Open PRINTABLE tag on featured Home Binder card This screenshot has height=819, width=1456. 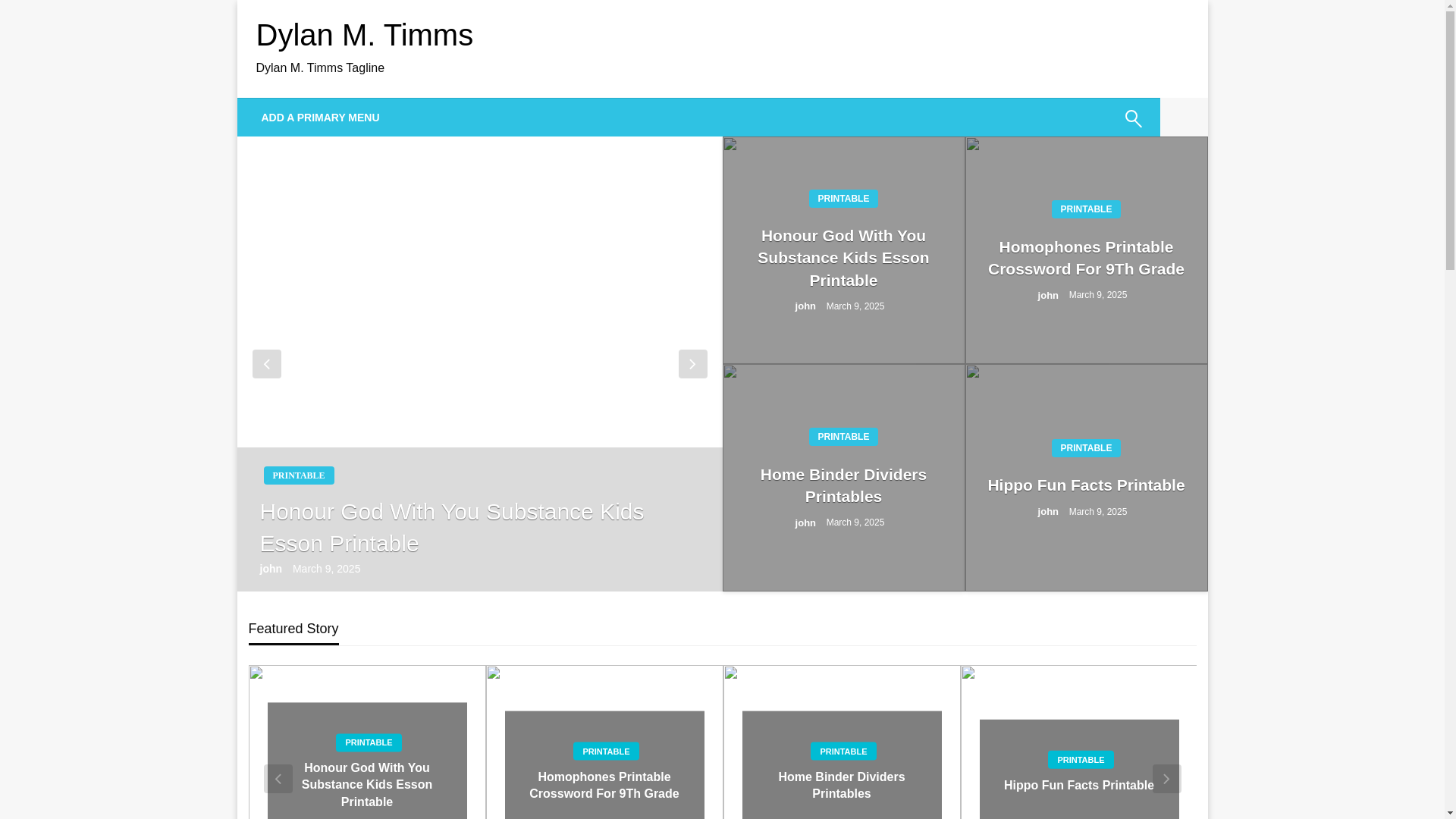[843, 752]
